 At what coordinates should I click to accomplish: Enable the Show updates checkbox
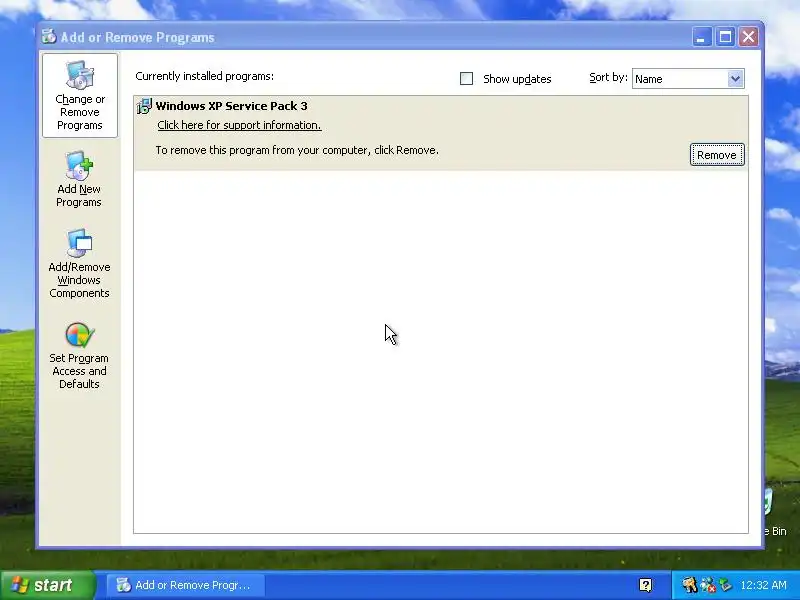[466, 79]
